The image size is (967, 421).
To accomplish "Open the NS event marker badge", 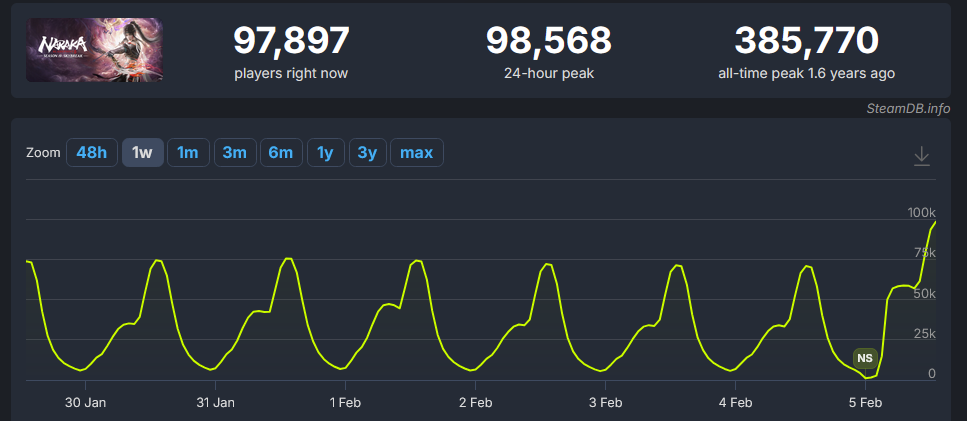I will (865, 358).
